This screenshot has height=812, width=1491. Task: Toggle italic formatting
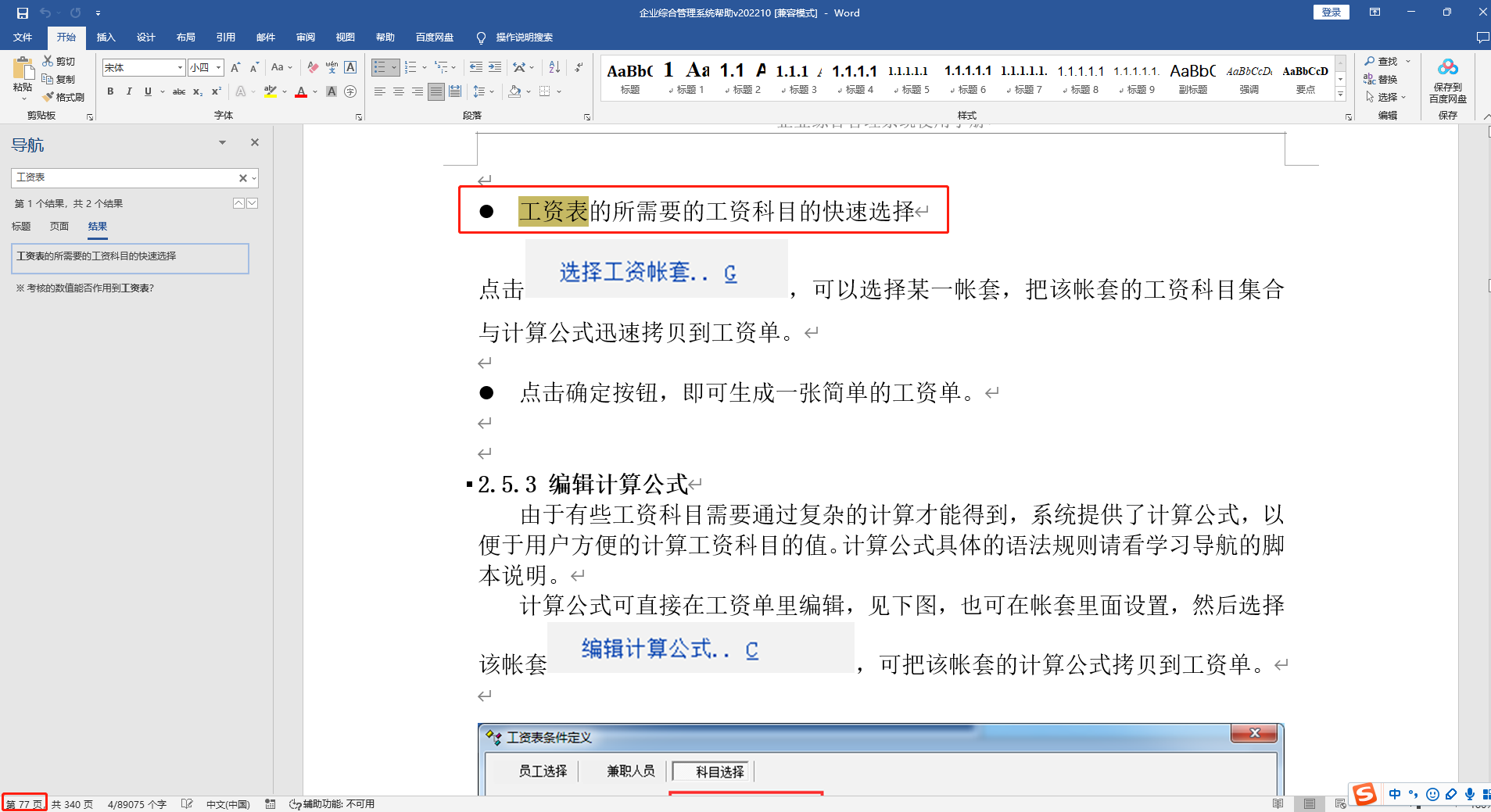point(129,91)
